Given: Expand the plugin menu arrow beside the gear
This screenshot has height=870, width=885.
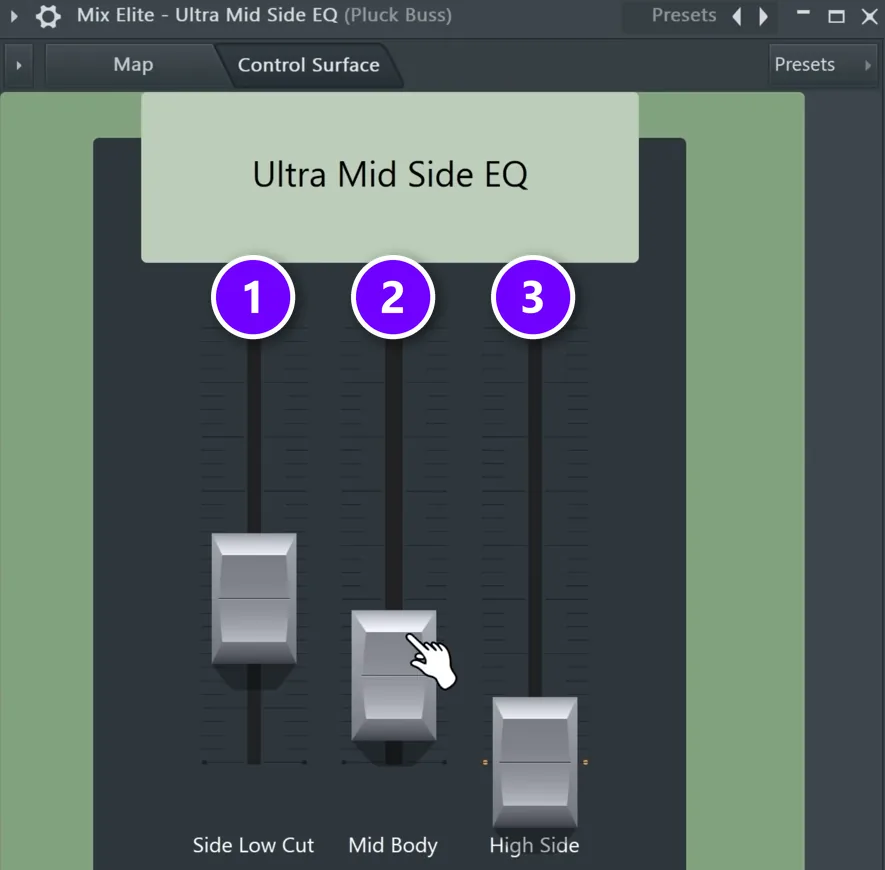Looking at the screenshot, I should tap(14, 16).
